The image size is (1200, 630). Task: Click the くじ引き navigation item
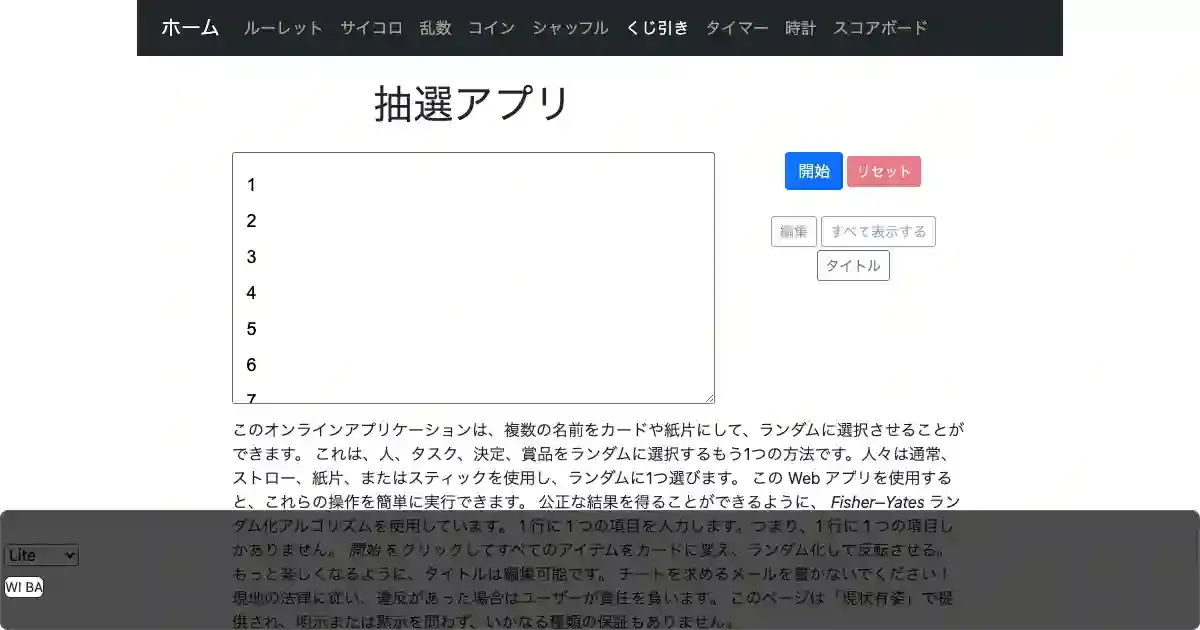click(x=657, y=28)
